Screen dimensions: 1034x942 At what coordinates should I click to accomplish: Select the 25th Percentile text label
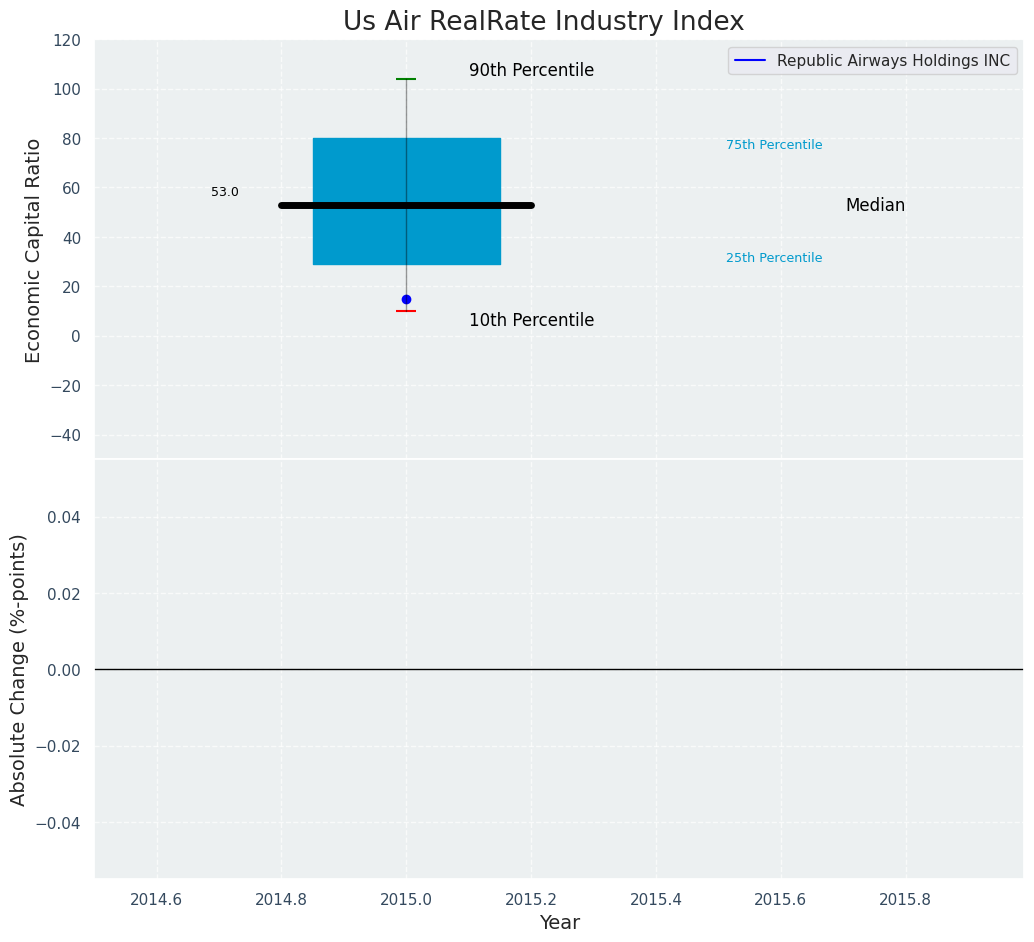(774, 258)
